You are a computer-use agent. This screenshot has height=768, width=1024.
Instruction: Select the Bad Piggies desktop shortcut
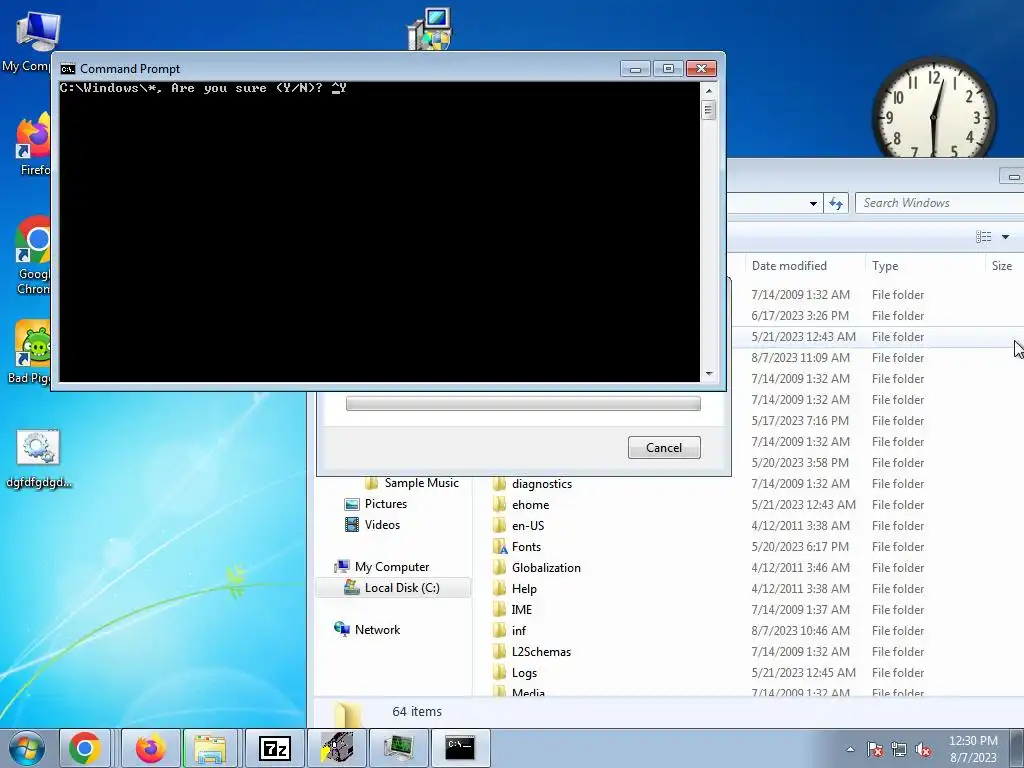pos(29,353)
